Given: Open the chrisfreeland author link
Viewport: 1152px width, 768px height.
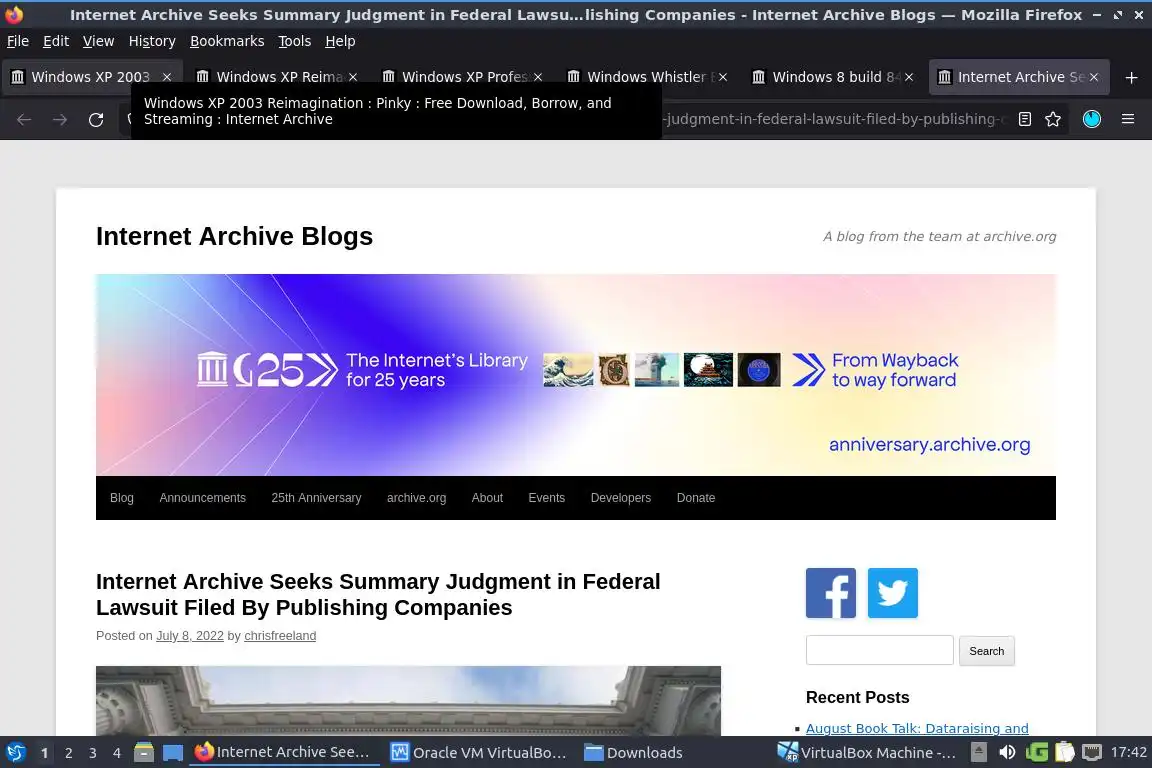Looking at the screenshot, I should [x=280, y=636].
